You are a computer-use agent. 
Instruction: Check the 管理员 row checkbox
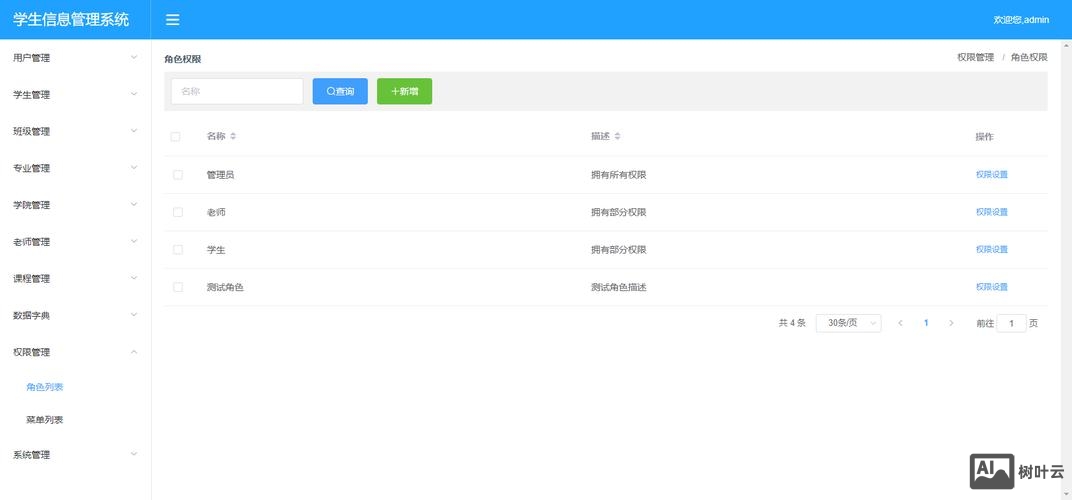178,175
